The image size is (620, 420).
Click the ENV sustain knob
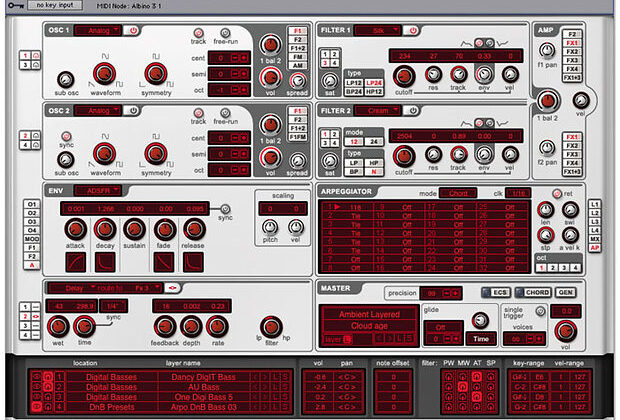pyautogui.click(x=134, y=229)
